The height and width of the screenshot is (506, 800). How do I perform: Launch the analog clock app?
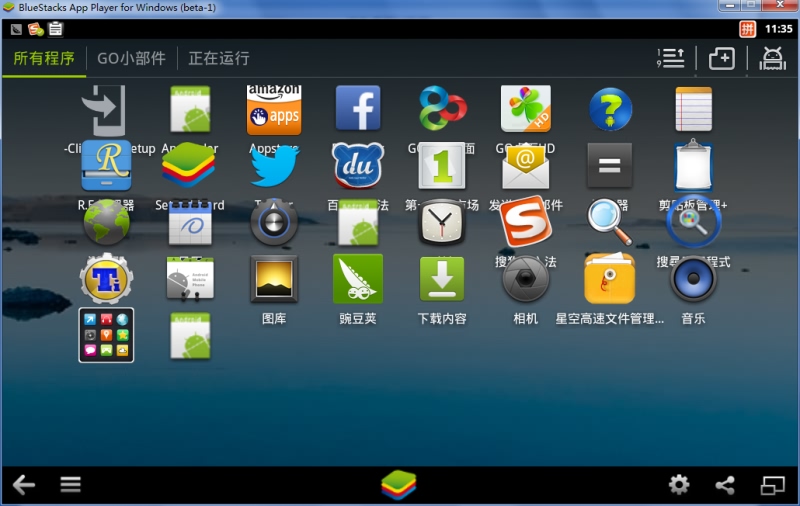pyautogui.click(x=442, y=222)
